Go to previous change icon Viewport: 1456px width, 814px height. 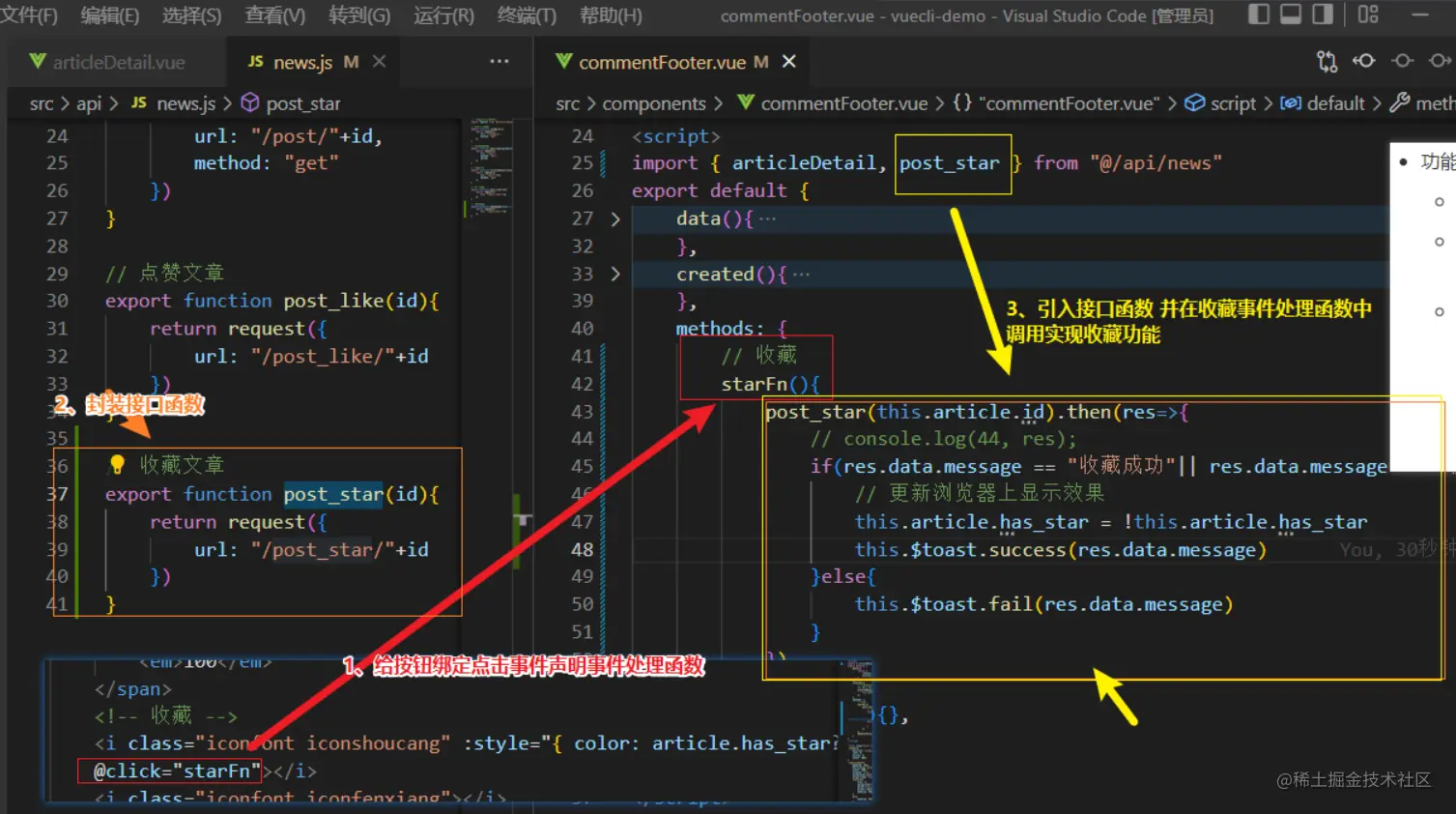click(1363, 61)
